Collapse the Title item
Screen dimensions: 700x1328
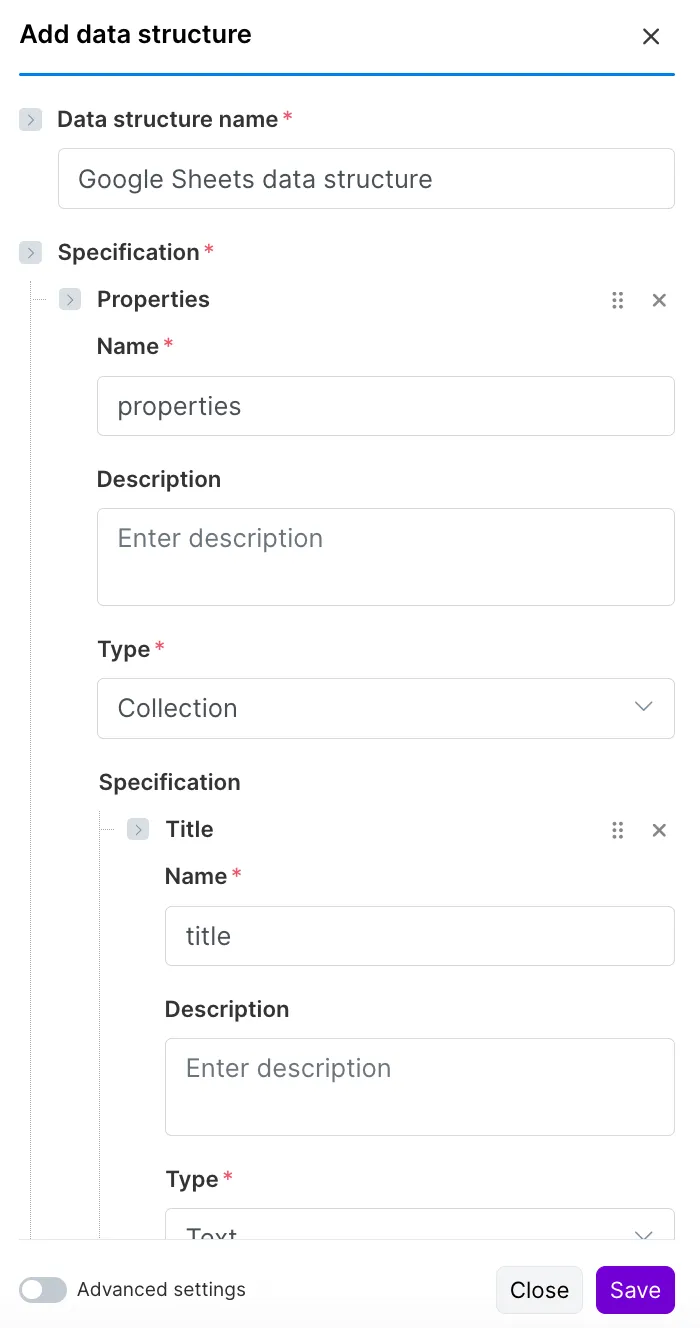[138, 829]
